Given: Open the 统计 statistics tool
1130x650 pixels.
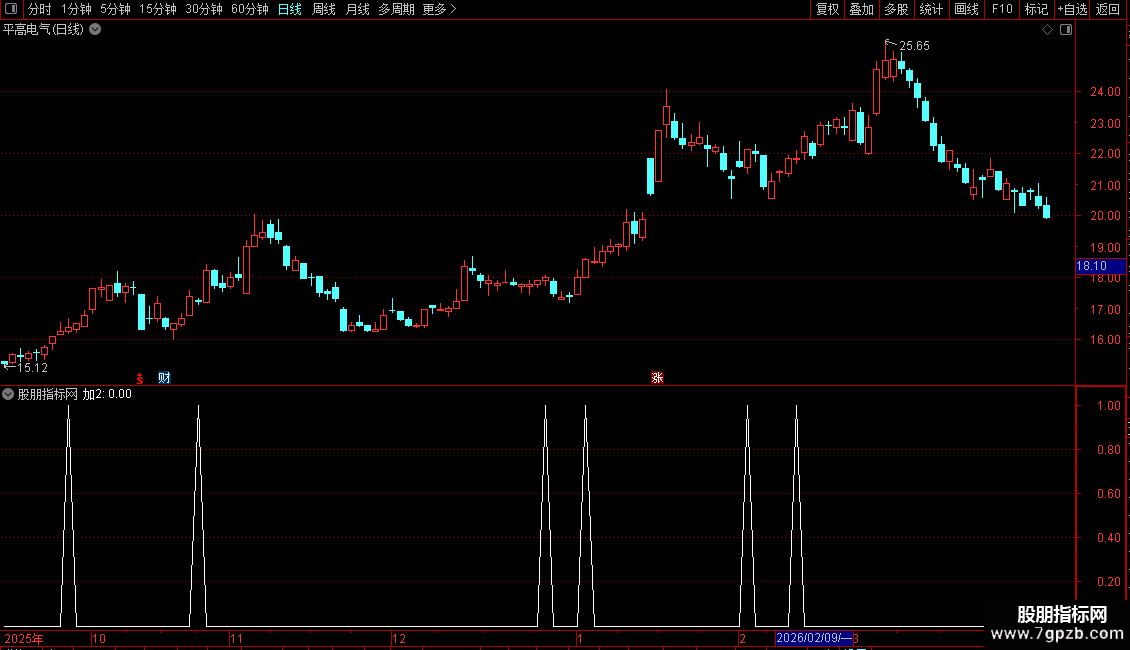Looking at the screenshot, I should 931,9.
